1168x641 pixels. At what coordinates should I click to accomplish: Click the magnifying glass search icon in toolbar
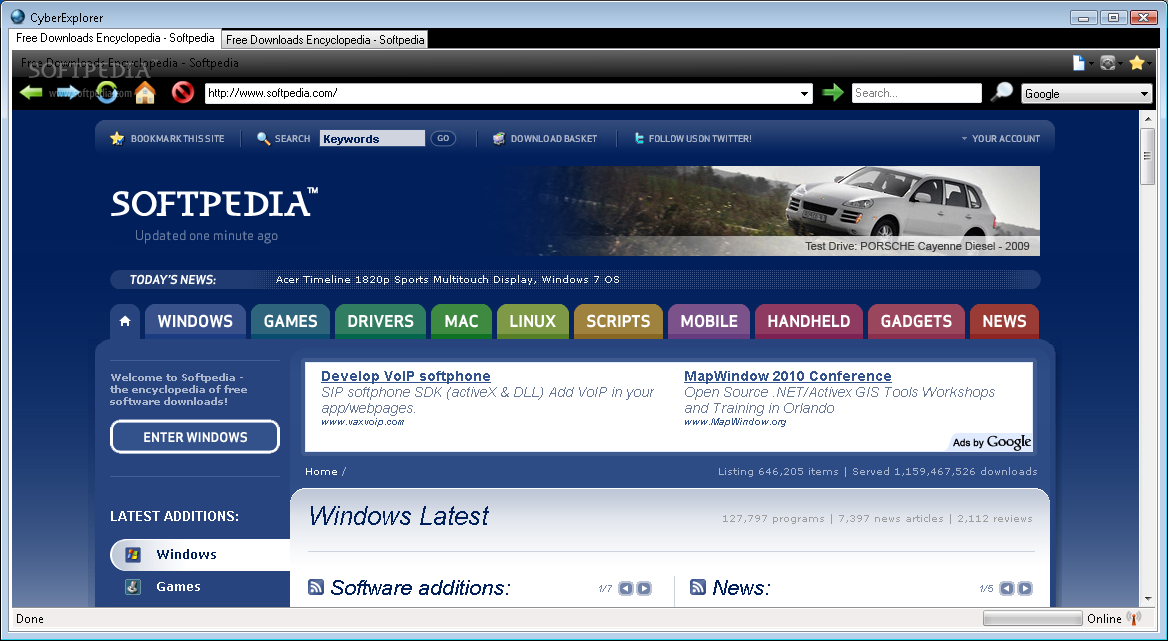coord(1002,92)
